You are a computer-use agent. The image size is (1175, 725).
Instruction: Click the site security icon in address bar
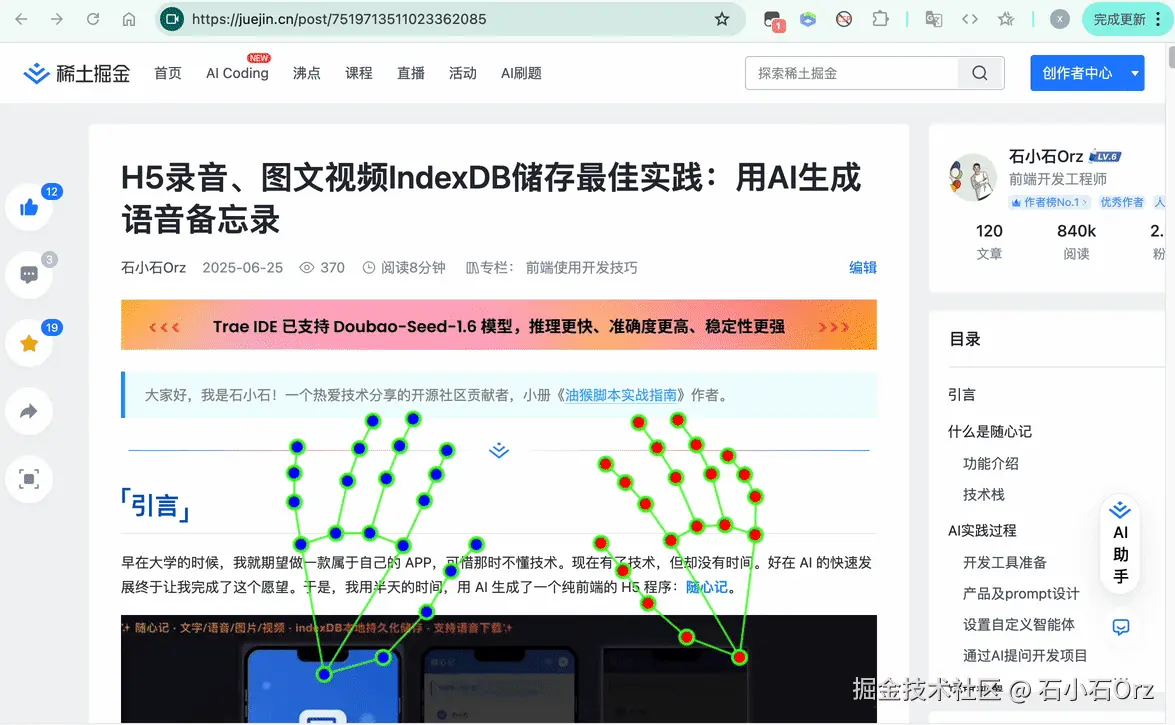click(172, 19)
